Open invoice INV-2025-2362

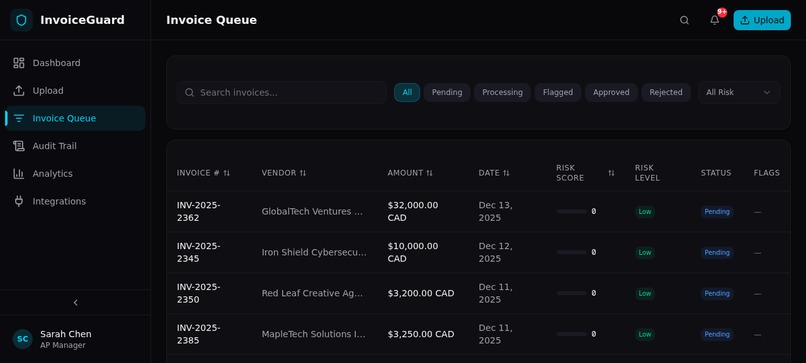click(198, 211)
